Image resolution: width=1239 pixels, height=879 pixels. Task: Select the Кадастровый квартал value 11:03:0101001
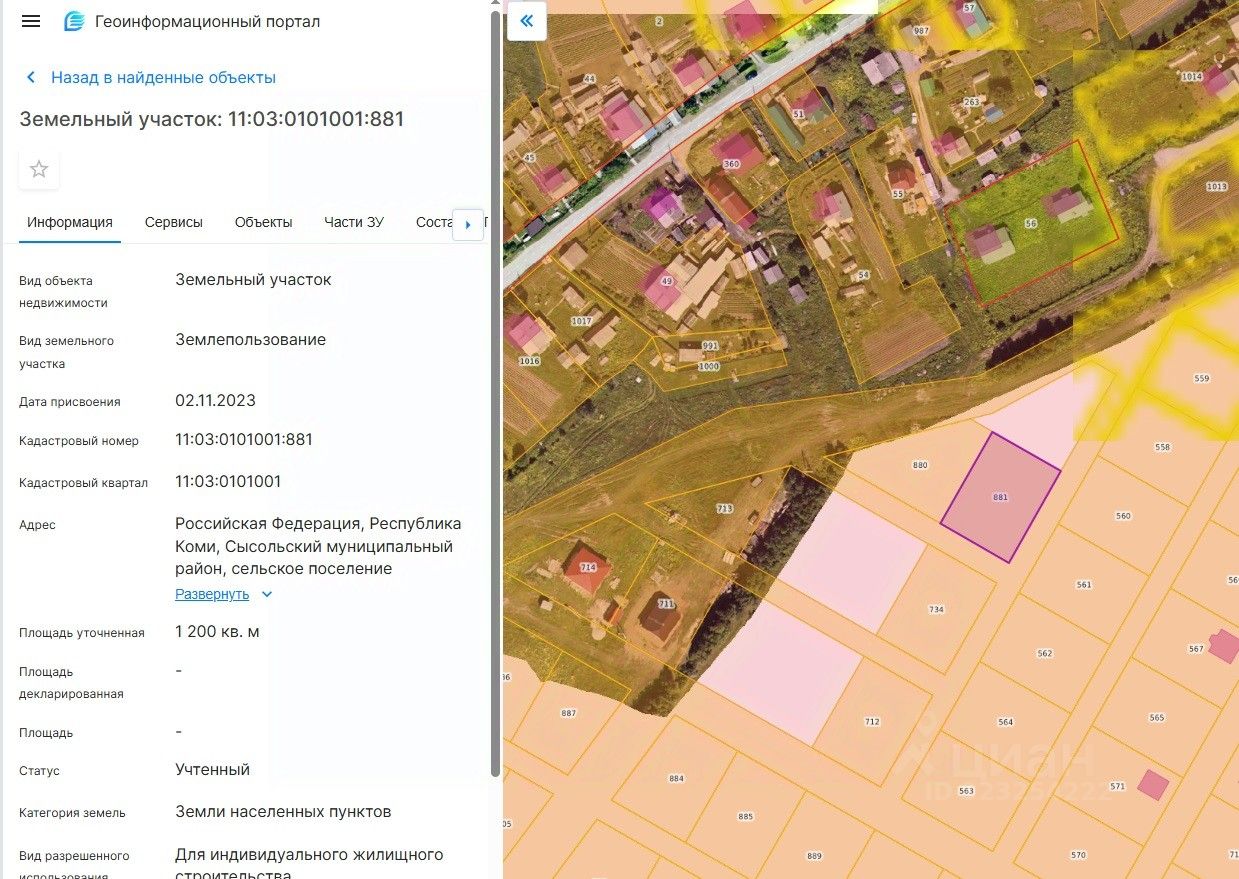tap(228, 481)
